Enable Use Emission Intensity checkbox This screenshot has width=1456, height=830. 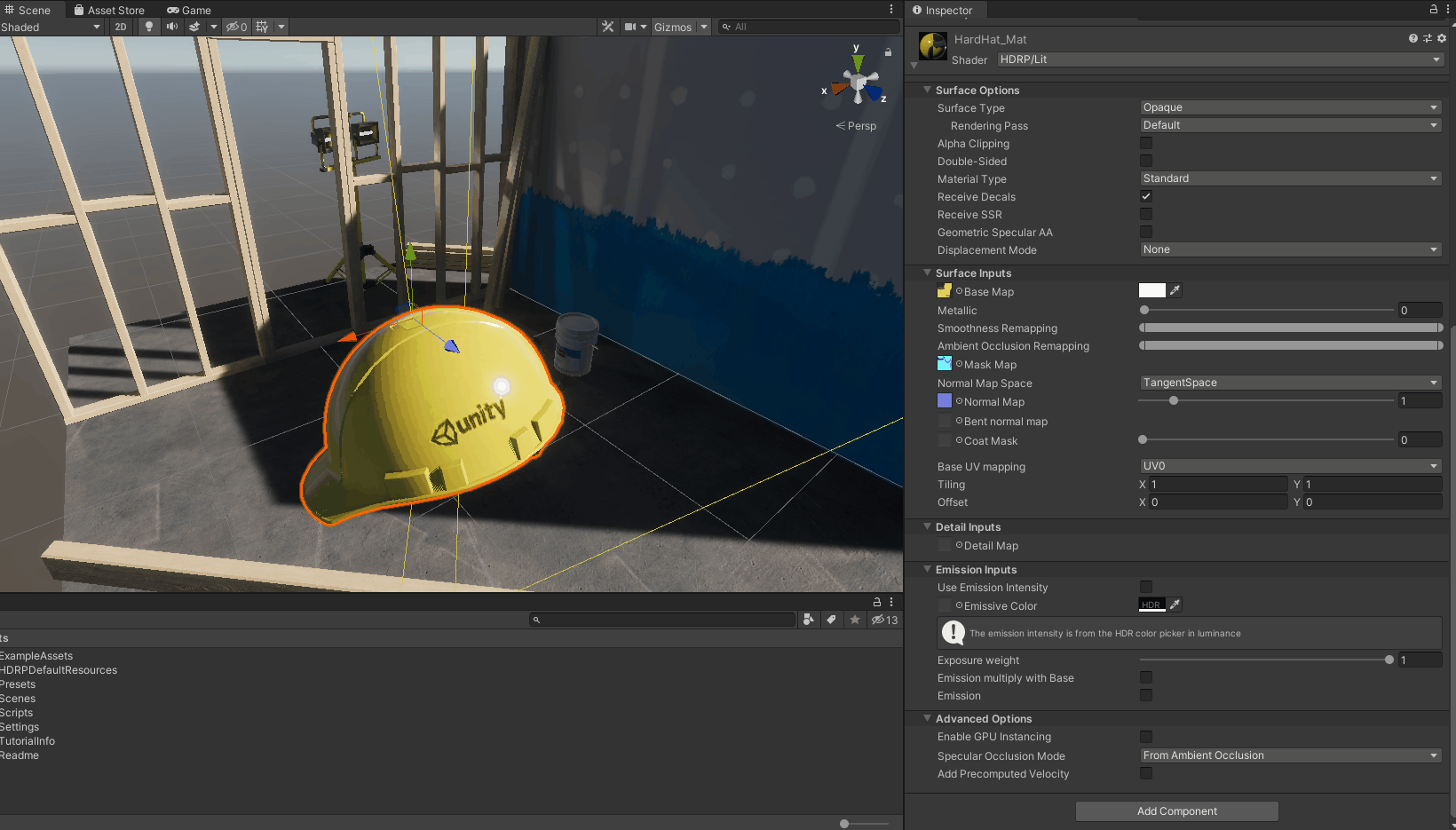click(x=1146, y=587)
